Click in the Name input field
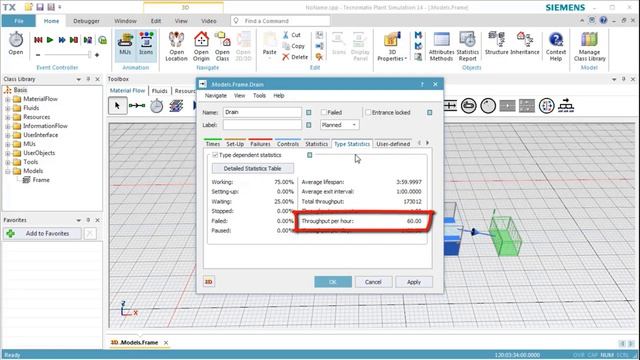This screenshot has height=360, width=640. point(262,112)
